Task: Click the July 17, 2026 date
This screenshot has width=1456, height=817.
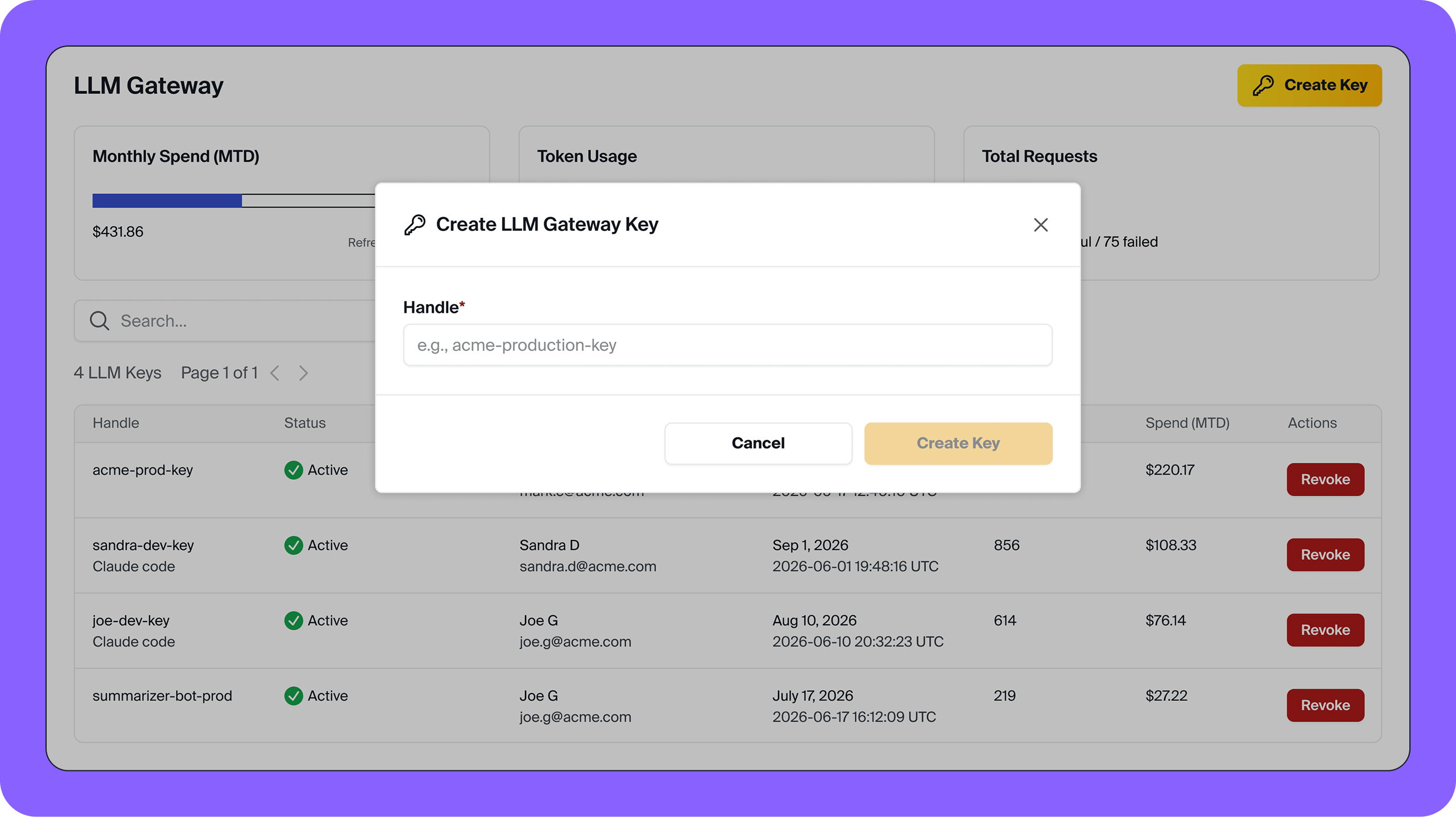Action: [x=813, y=696]
